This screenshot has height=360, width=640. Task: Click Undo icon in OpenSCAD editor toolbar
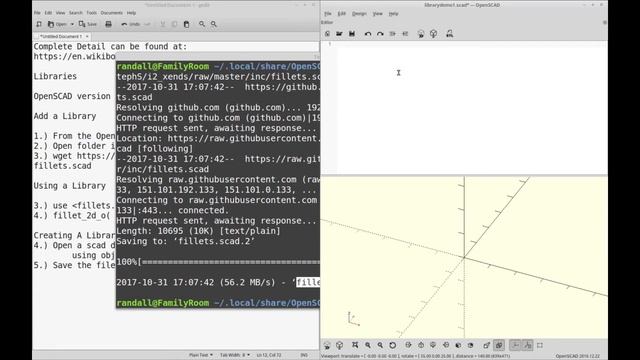pos(368,34)
